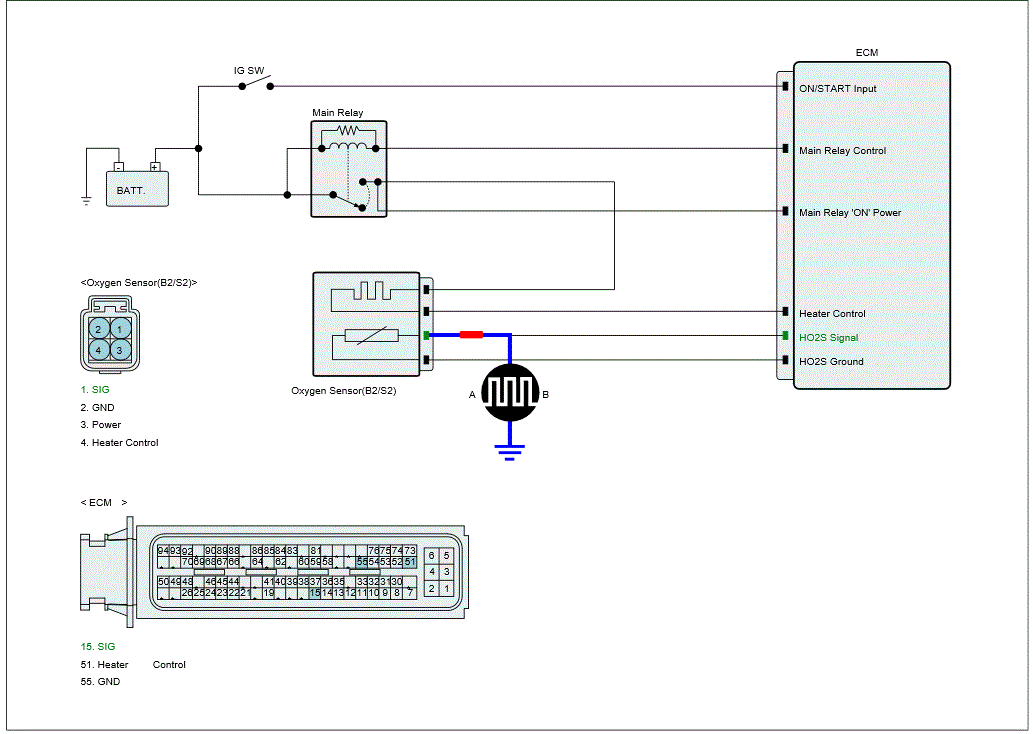
Task: Click pin 6 in the small ECM connector block
Action: [432, 556]
